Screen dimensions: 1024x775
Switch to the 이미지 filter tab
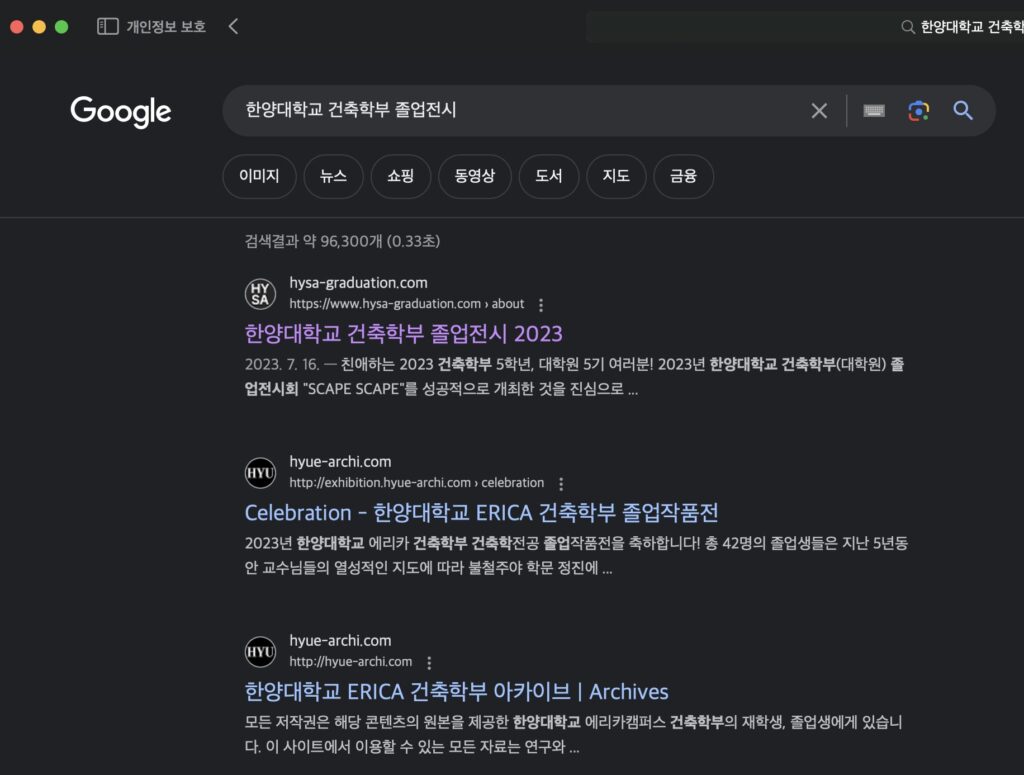point(258,176)
